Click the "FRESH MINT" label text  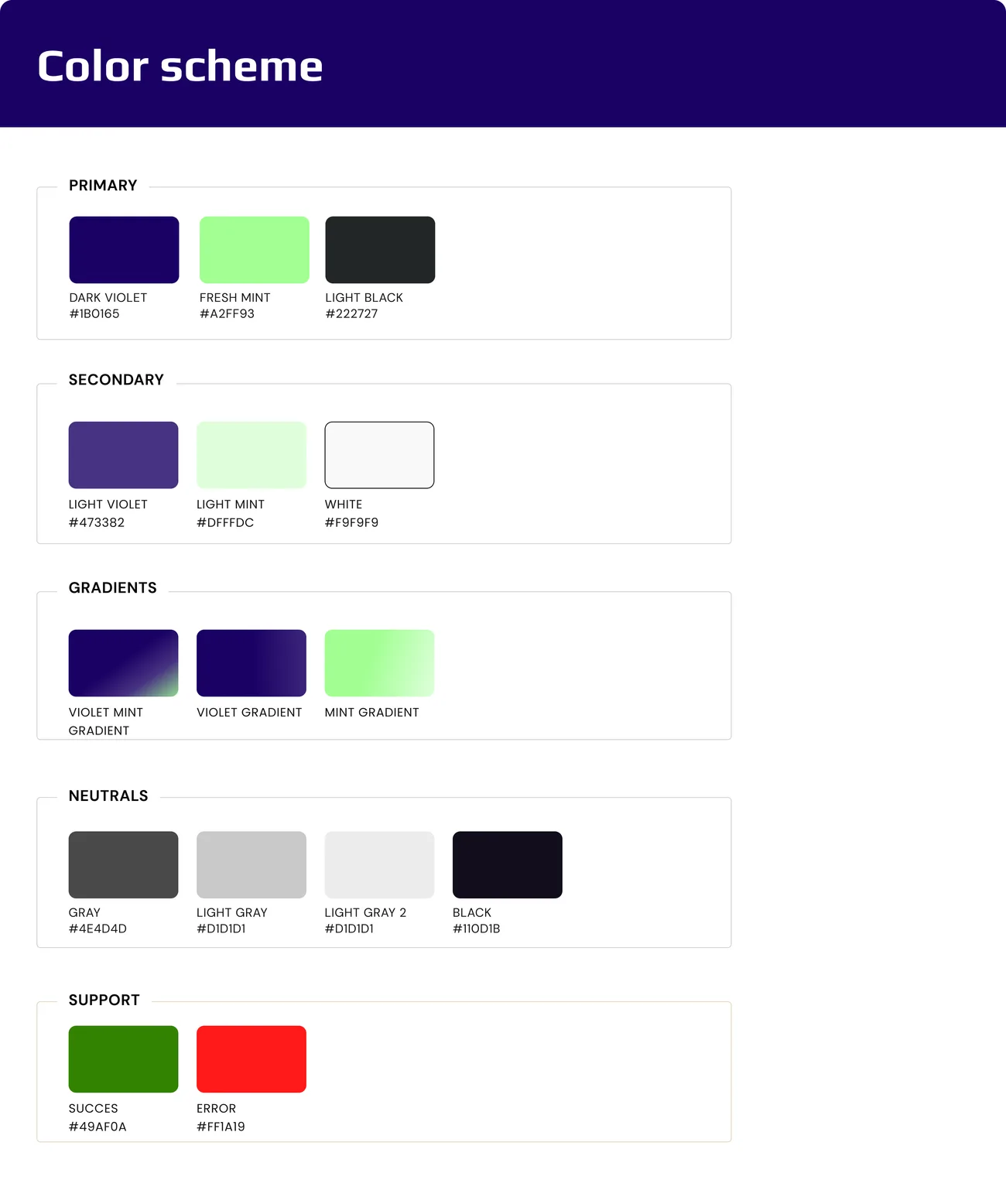tap(235, 298)
